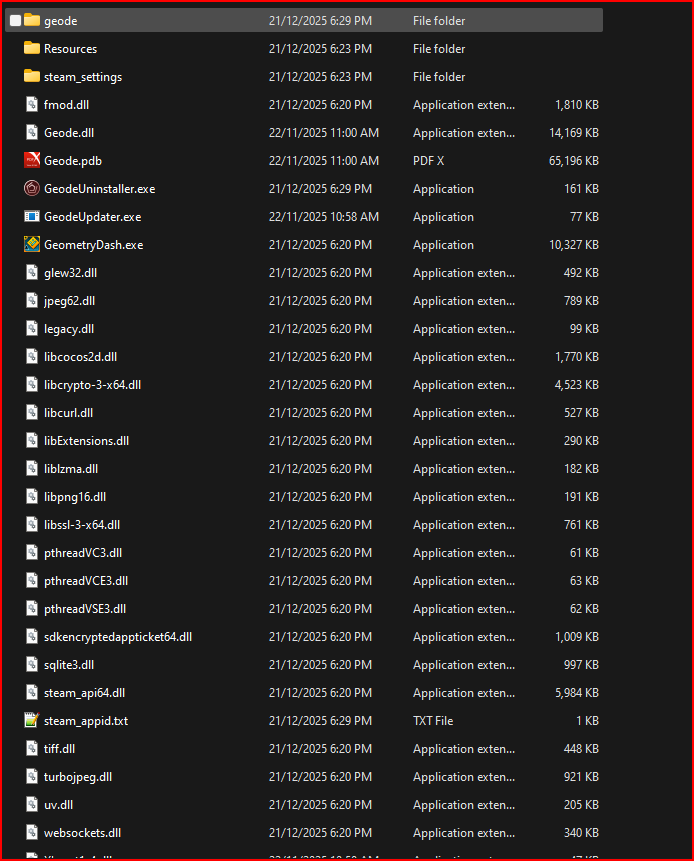
Task: Select libcocos2d.dll file name
Action: coord(80,357)
